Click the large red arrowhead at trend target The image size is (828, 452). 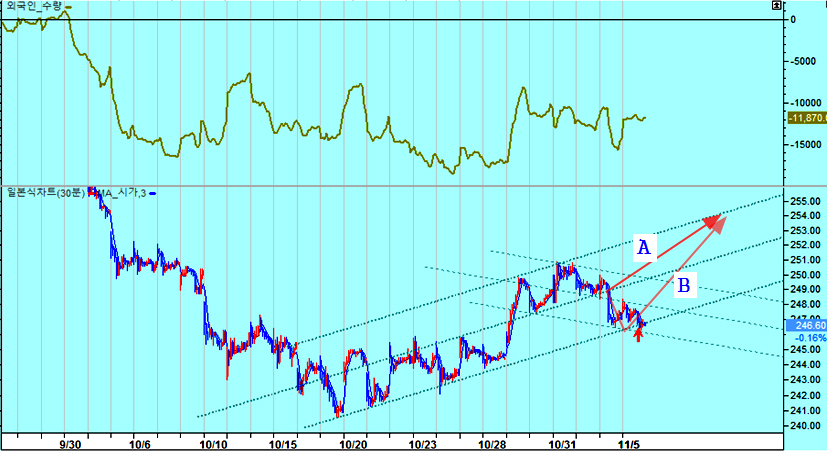click(x=716, y=221)
